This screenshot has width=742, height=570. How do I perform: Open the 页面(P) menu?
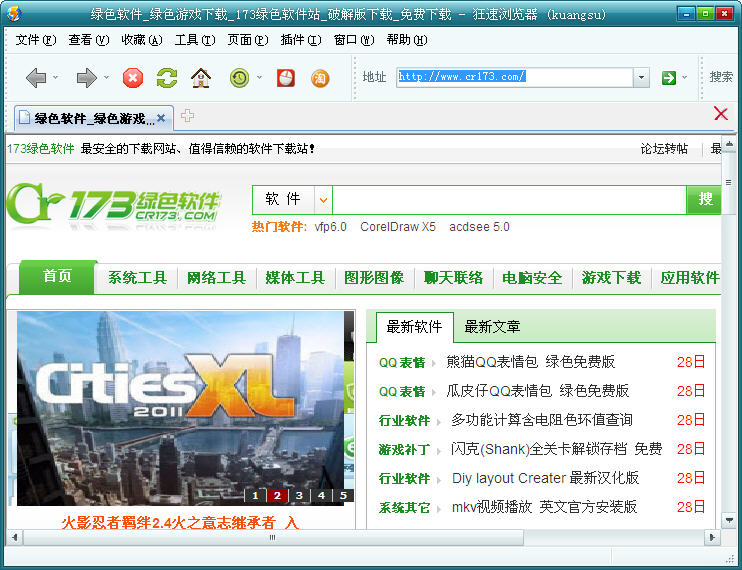coord(248,40)
